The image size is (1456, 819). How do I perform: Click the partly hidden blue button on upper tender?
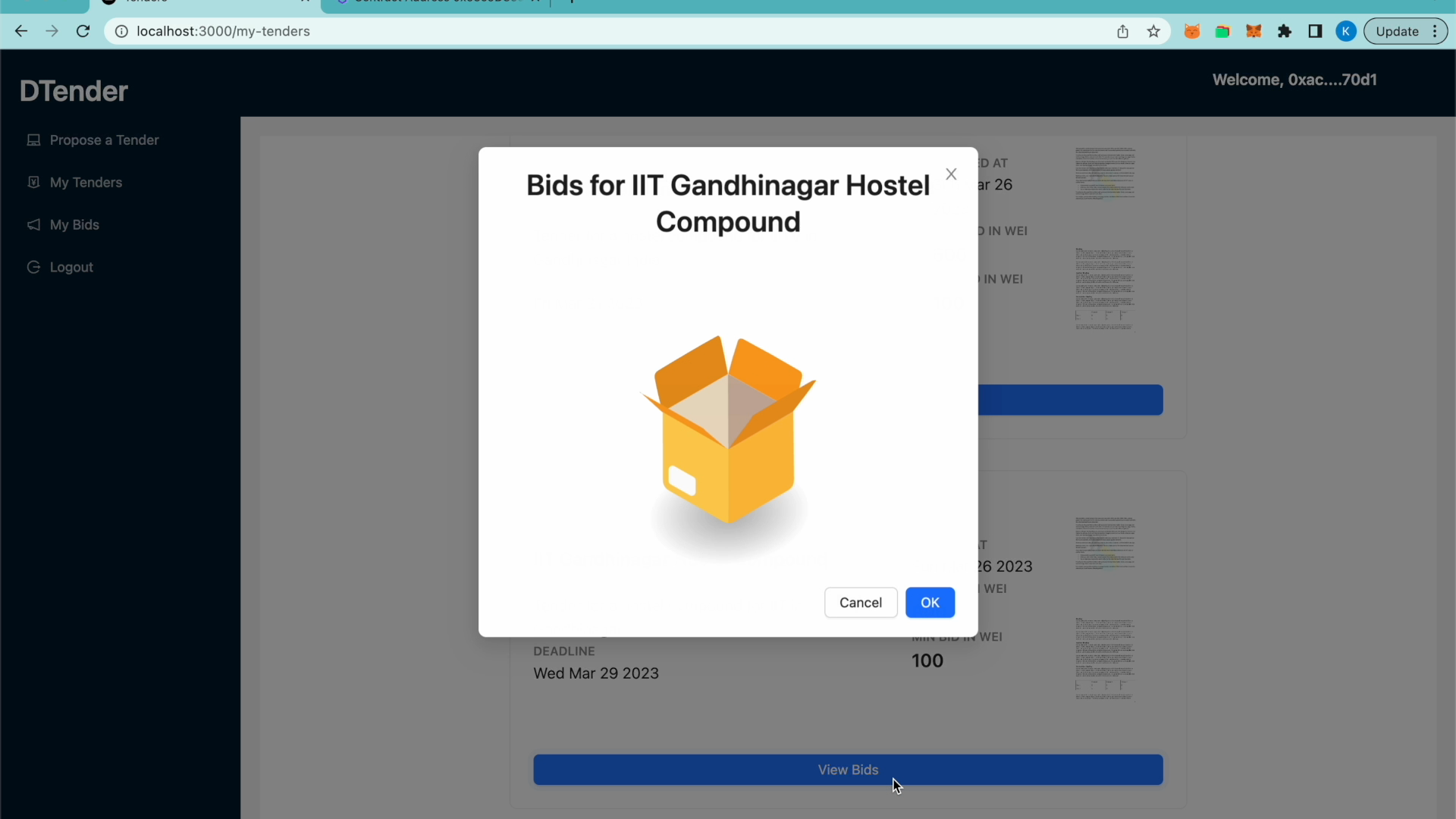click(x=1070, y=400)
